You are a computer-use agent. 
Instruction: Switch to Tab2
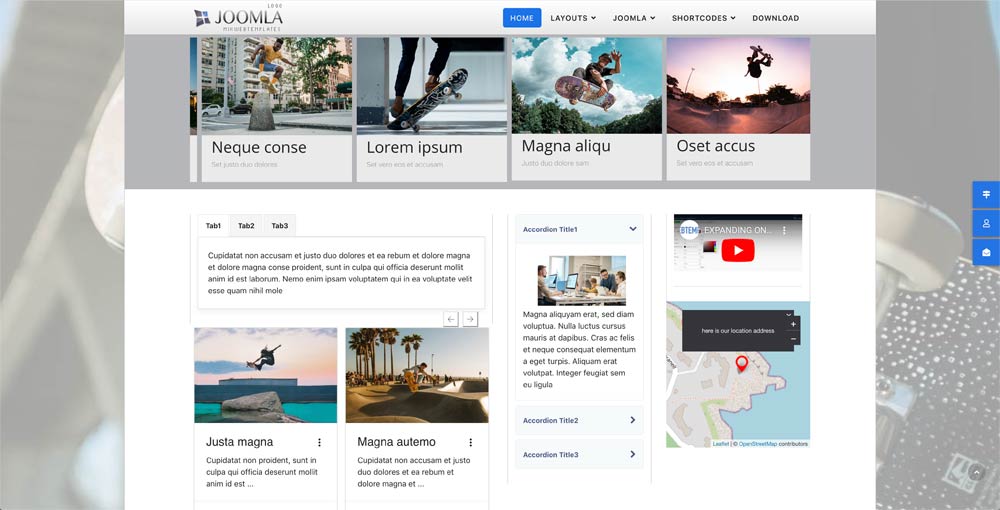[x=246, y=226]
